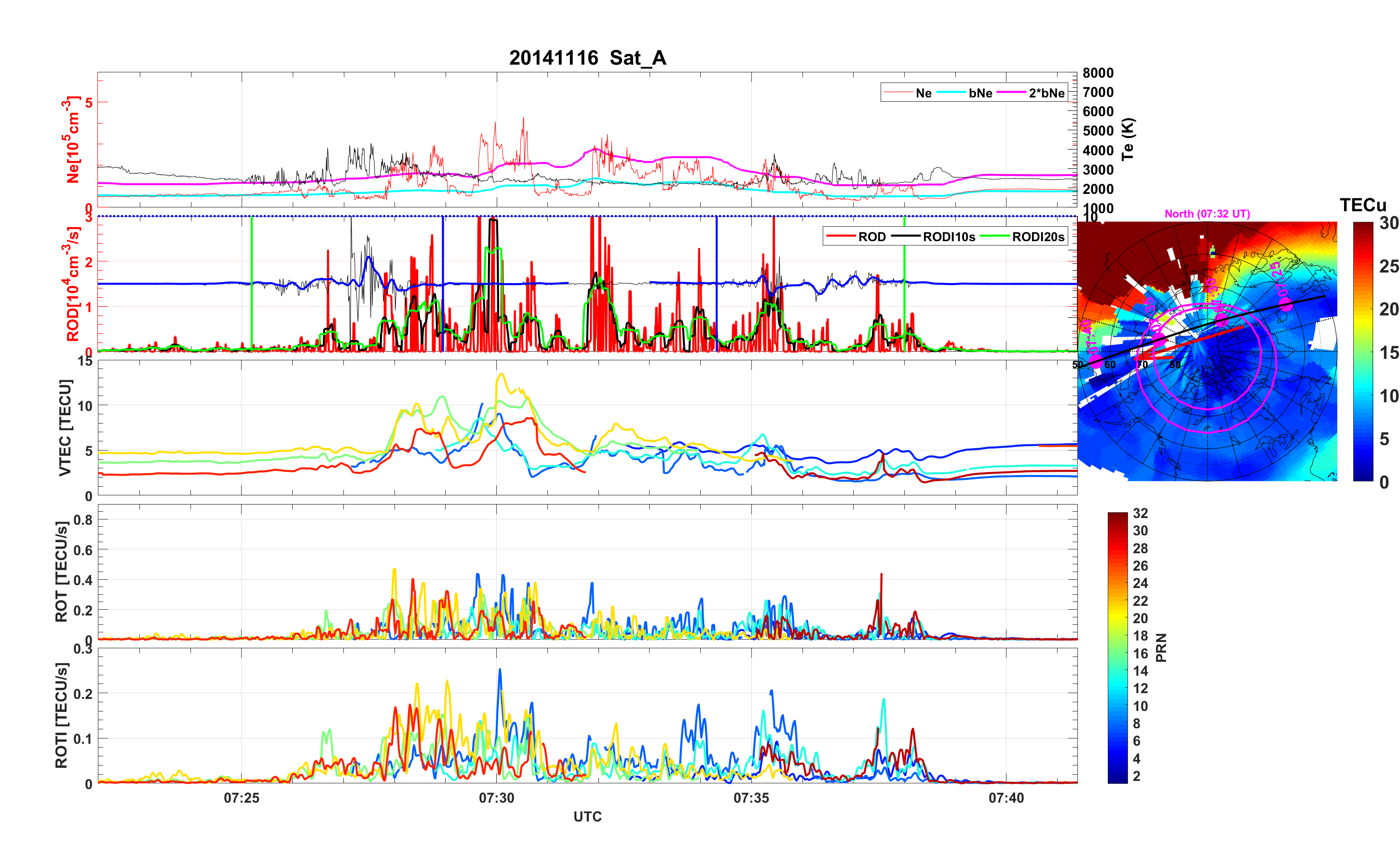This screenshot has width=1400, height=847.
Task: Click the cyan bNe legend line sample
Action: pyautogui.click(x=951, y=93)
